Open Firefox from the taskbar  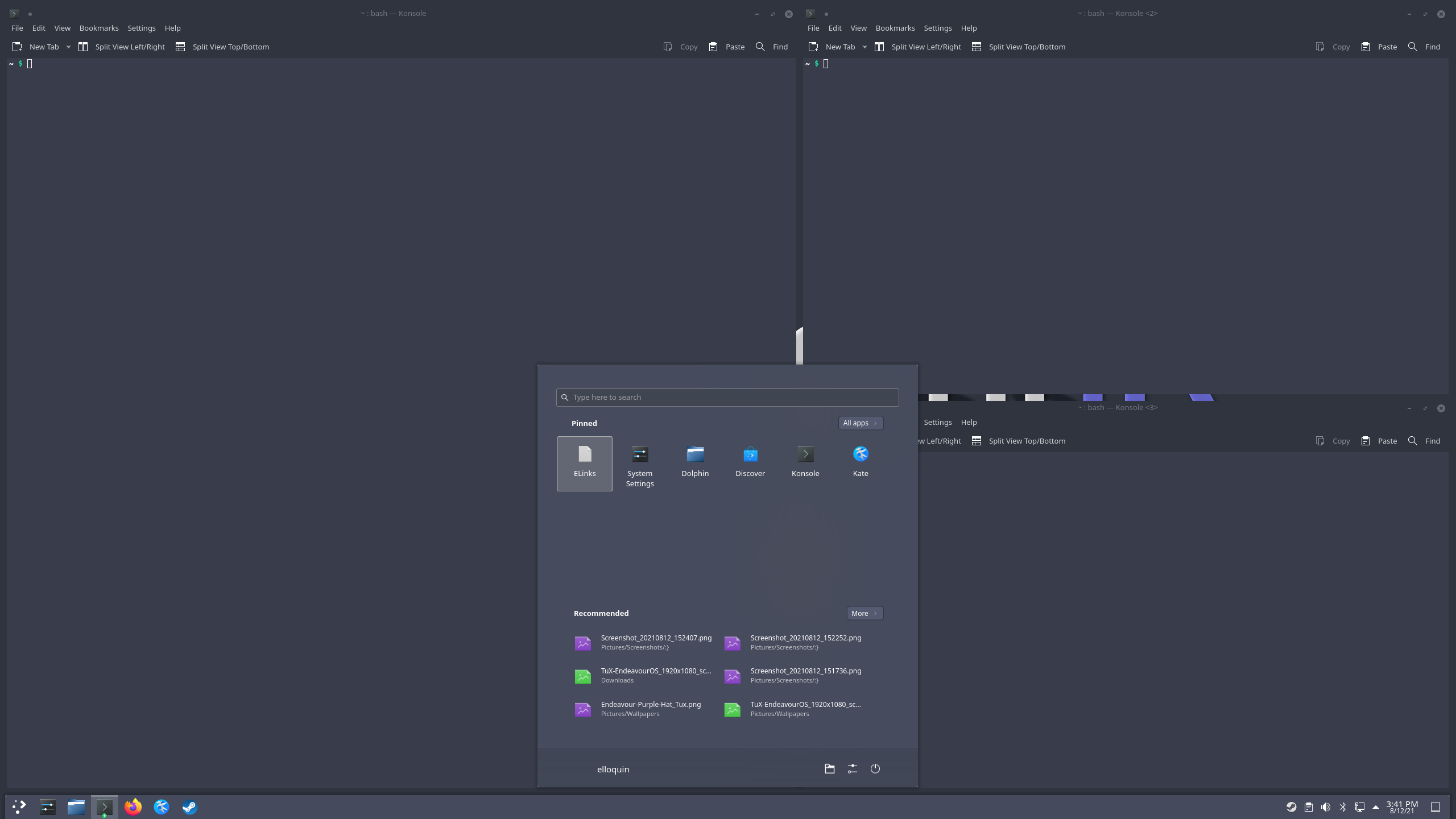(x=133, y=806)
